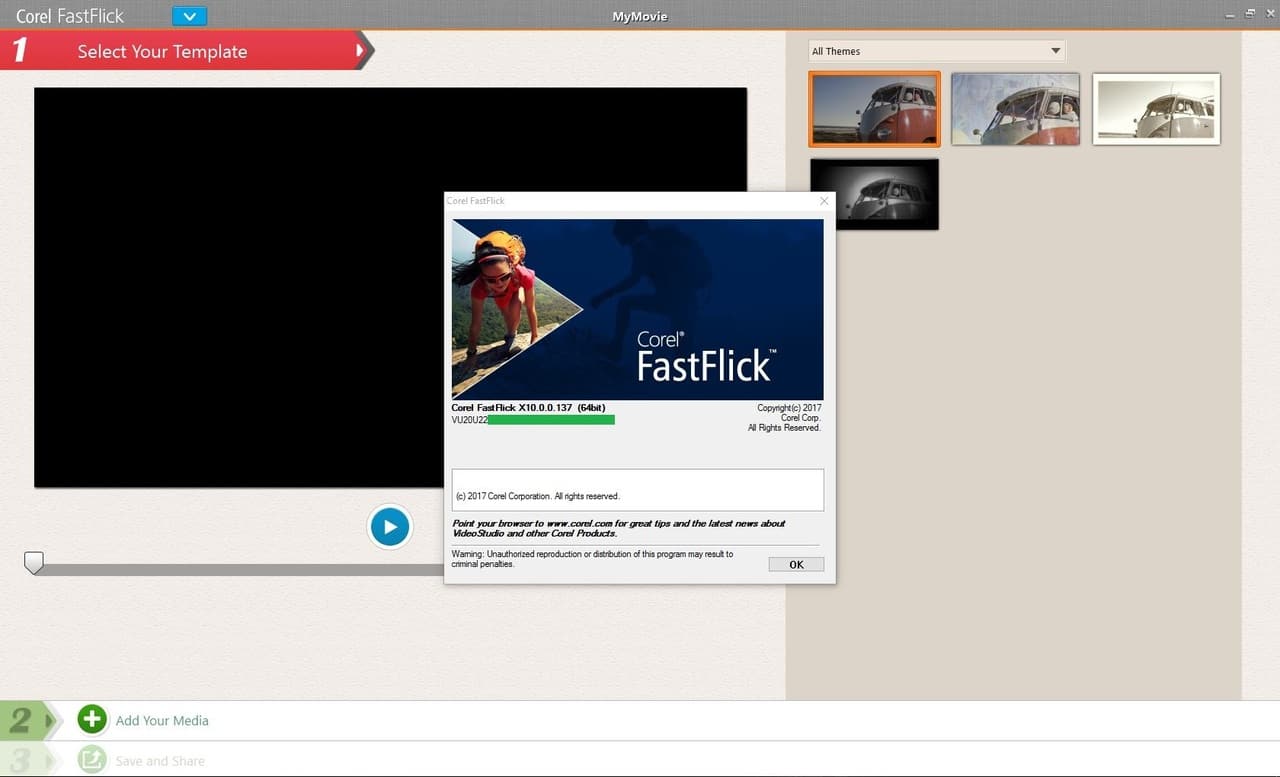Click the Save and Share export icon
1280x777 pixels.
tap(92, 760)
